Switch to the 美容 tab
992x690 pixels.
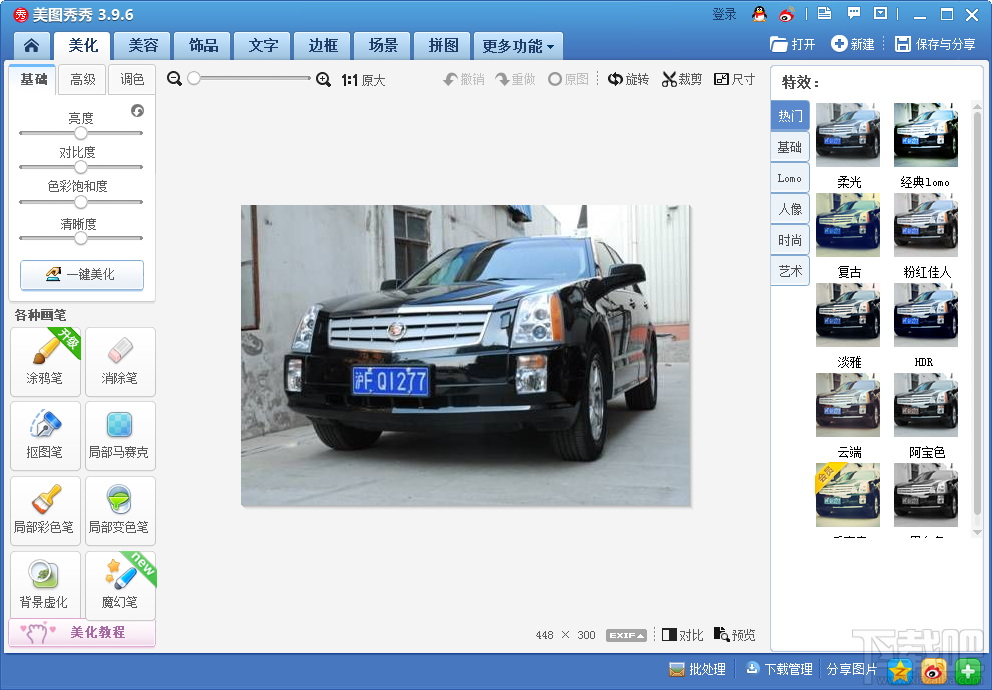143,46
